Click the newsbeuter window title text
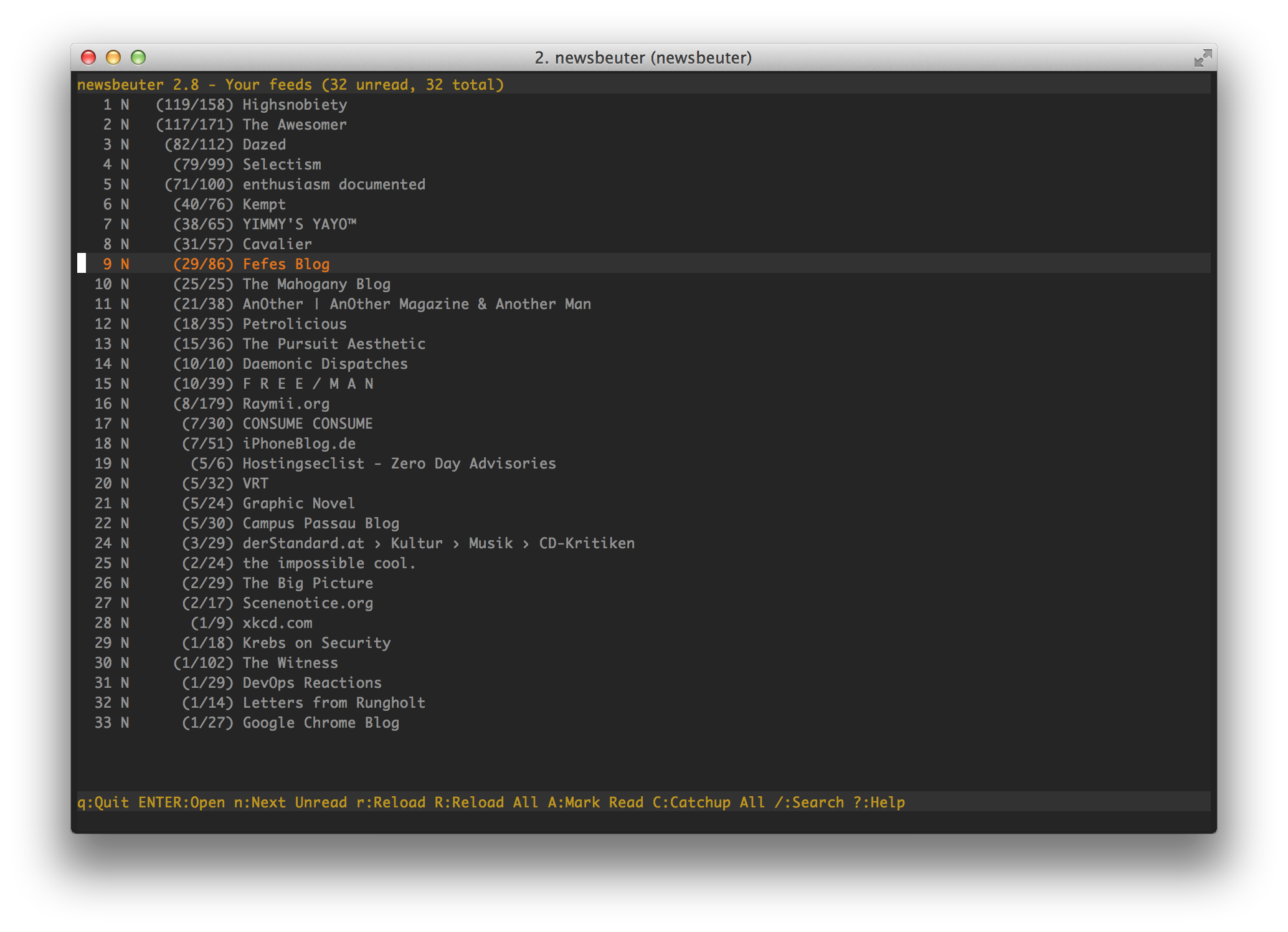The width and height of the screenshot is (1288, 932). tap(643, 58)
